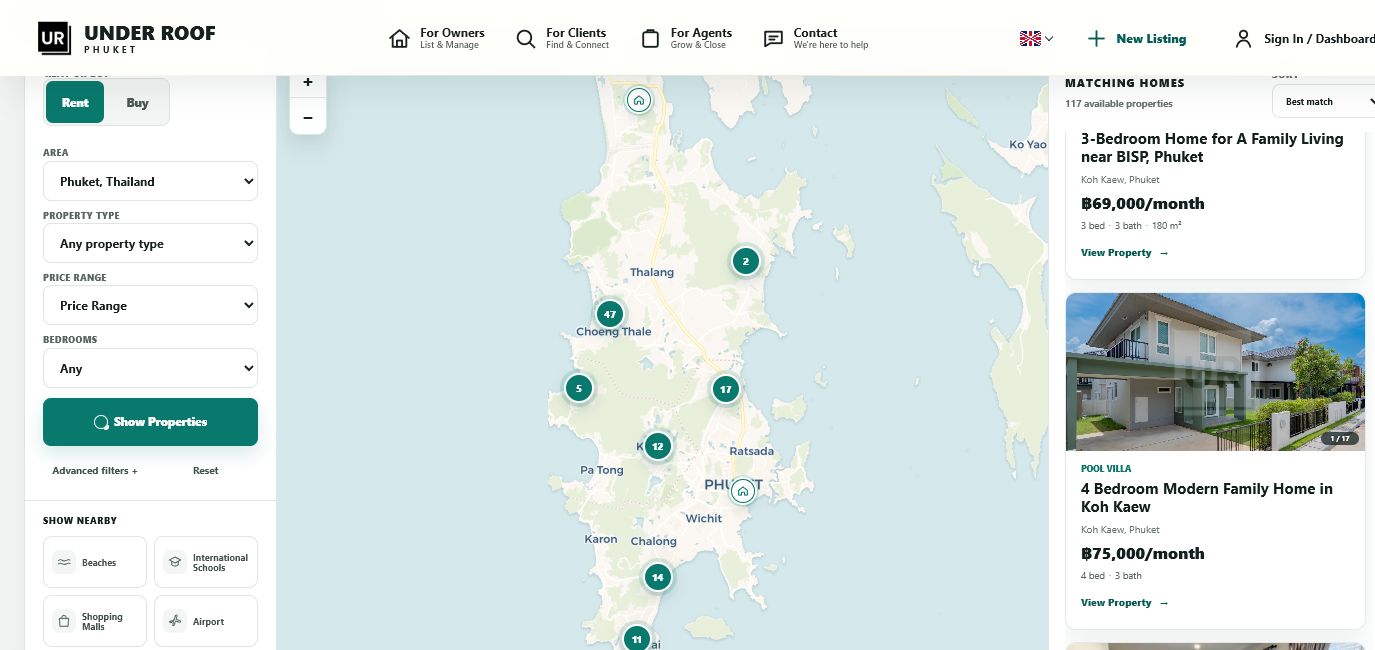1375x650 pixels.
Task: Open the Contact menu item
Action: tap(816, 38)
